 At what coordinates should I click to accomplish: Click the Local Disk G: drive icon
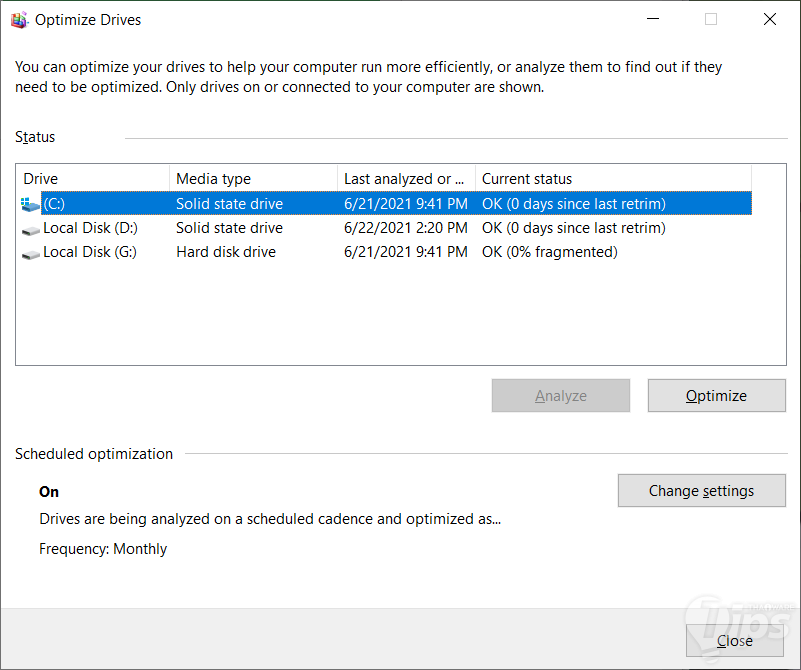click(30, 253)
